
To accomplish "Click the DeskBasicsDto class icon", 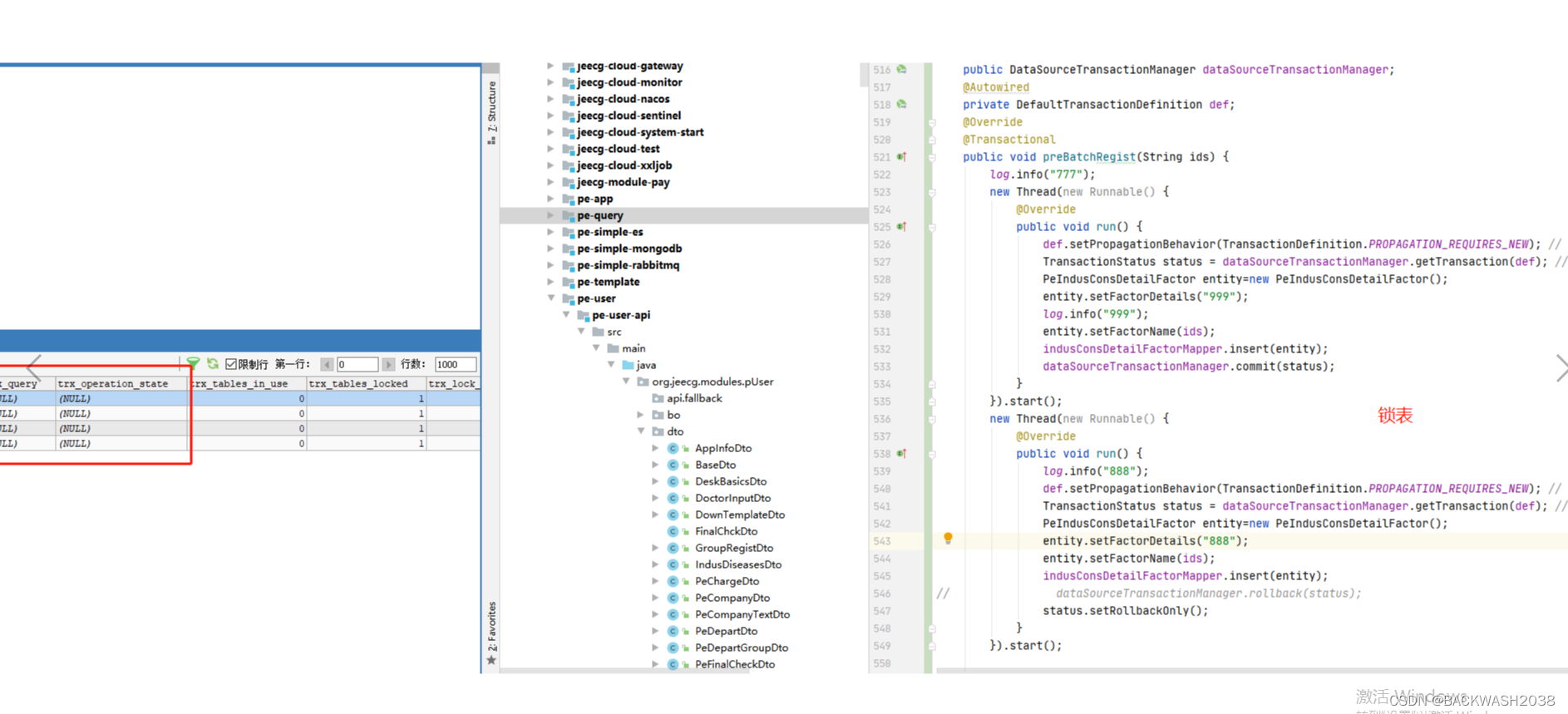I will (673, 481).
